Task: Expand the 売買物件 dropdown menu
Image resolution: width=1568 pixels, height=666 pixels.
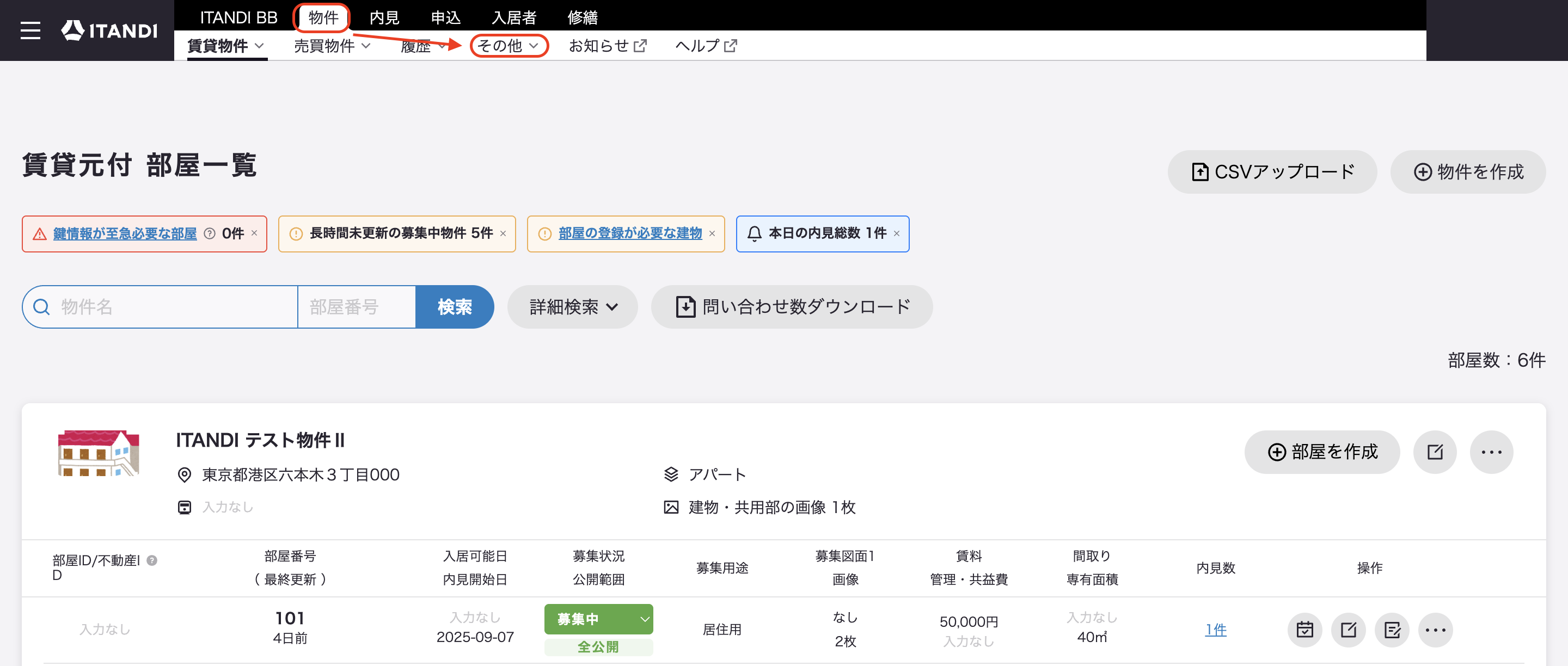Action: click(332, 46)
